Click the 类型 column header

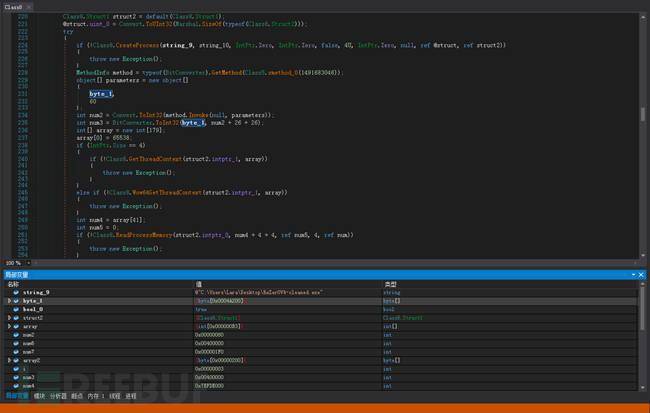coord(390,283)
